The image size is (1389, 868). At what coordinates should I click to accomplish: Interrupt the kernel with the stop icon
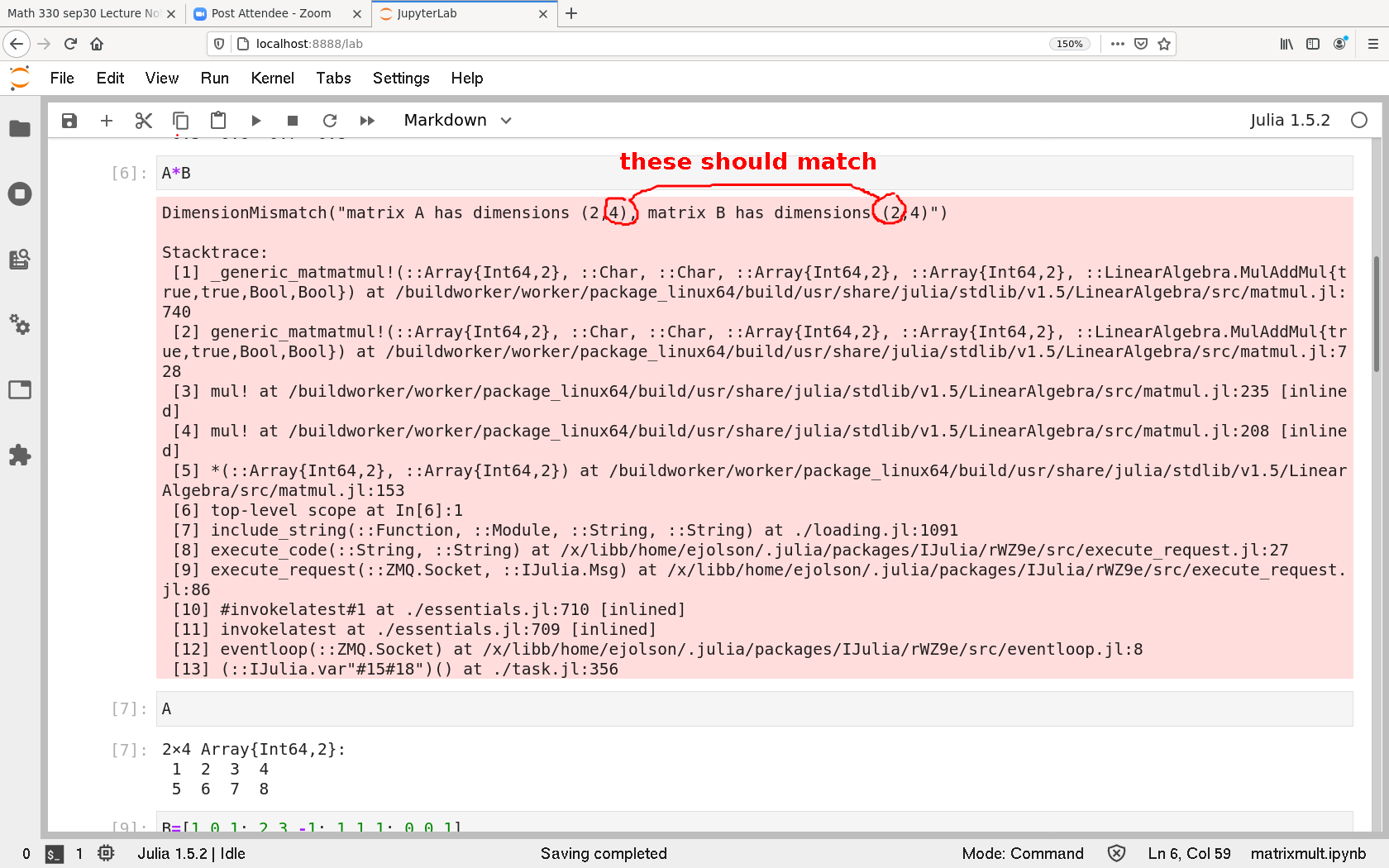click(x=293, y=121)
